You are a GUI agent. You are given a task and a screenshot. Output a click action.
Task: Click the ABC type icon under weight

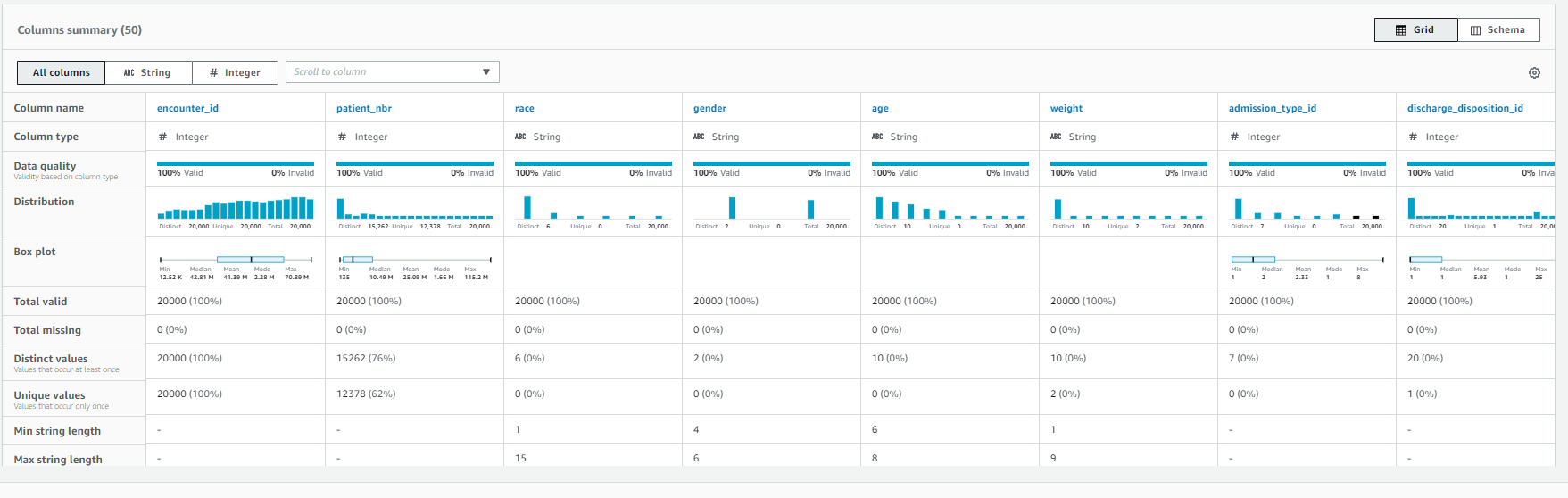pos(1056,137)
